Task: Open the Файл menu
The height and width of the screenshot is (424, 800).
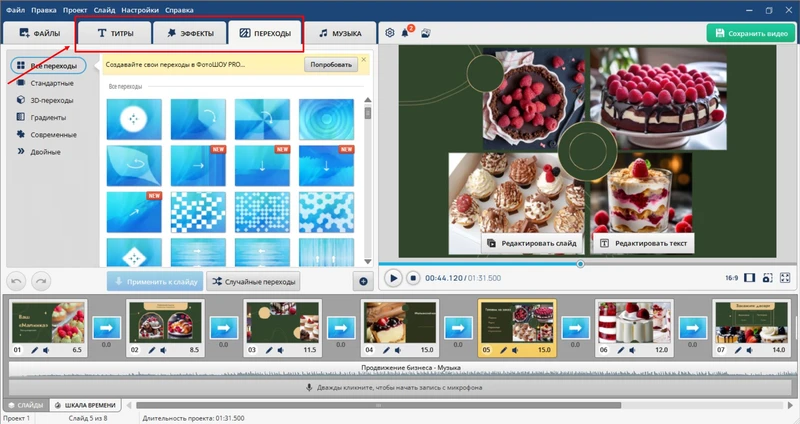Action: tap(15, 10)
